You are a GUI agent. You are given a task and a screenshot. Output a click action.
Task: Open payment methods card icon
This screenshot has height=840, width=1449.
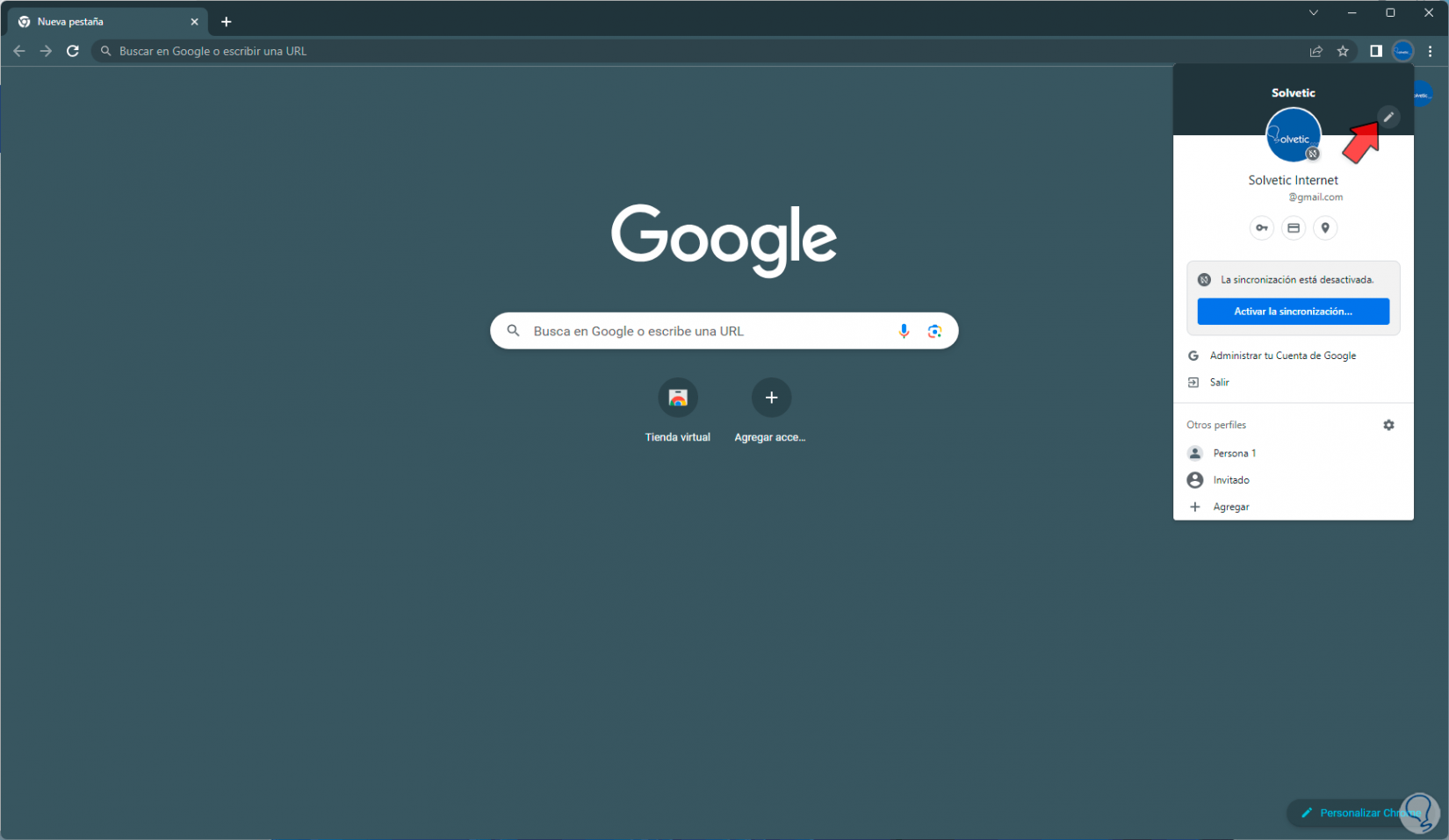click(x=1294, y=228)
